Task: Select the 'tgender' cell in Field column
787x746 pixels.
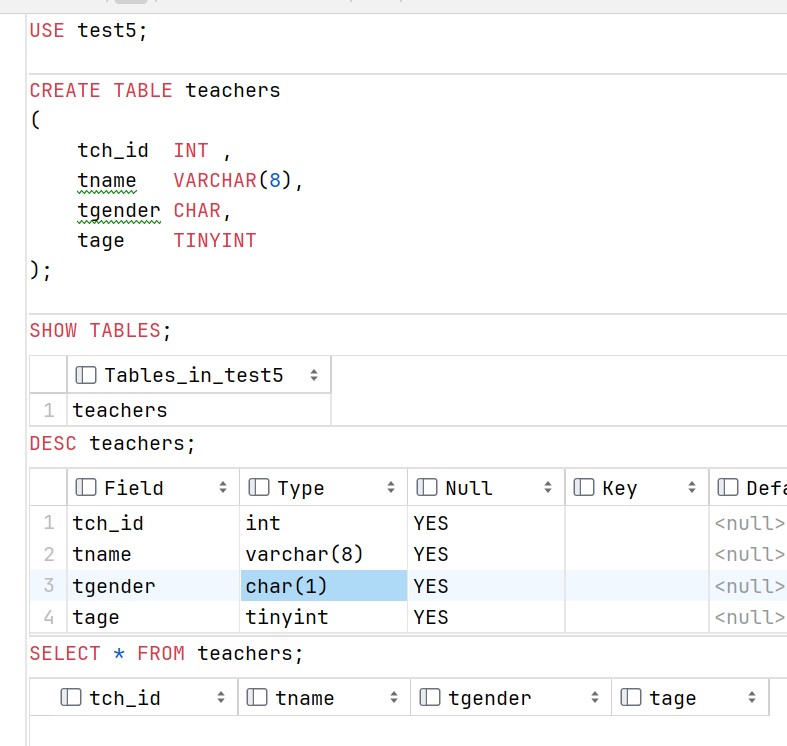Action: point(153,586)
